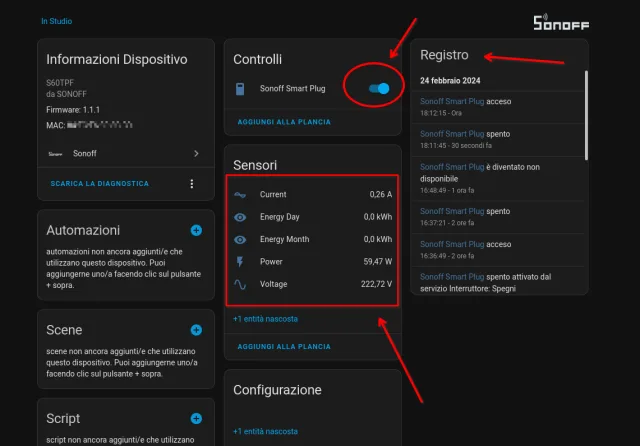
Task: Click the Energy Day label
Action: click(x=280, y=217)
